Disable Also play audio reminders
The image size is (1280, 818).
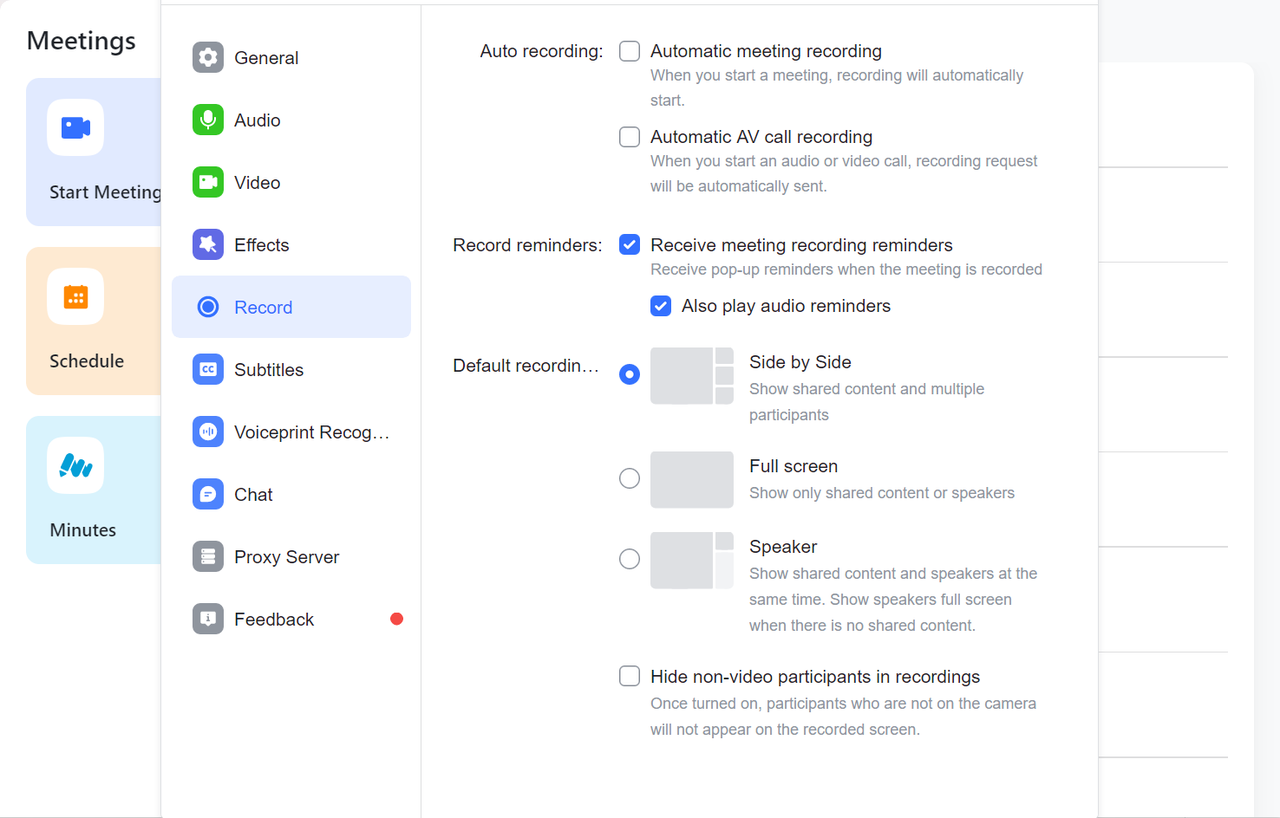[660, 306]
